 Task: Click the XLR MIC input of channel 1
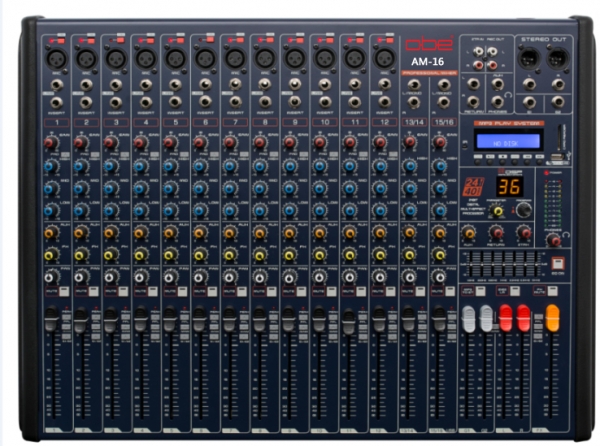57,59
